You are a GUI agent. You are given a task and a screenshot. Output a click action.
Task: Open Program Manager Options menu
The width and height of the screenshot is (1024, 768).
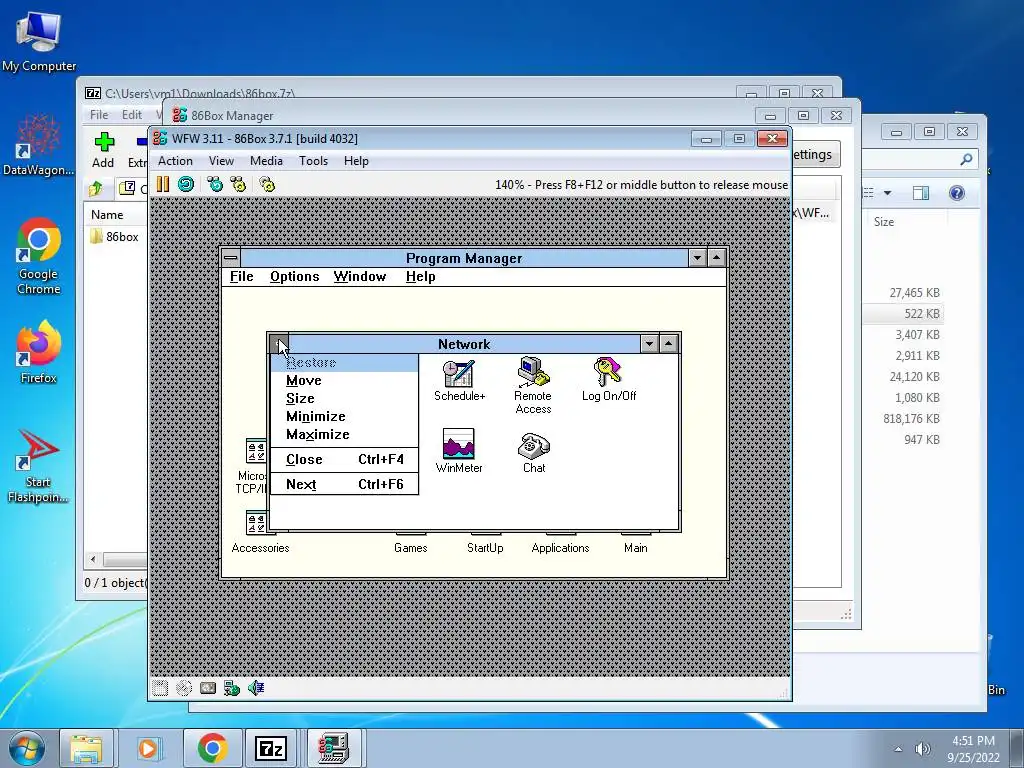[295, 276]
